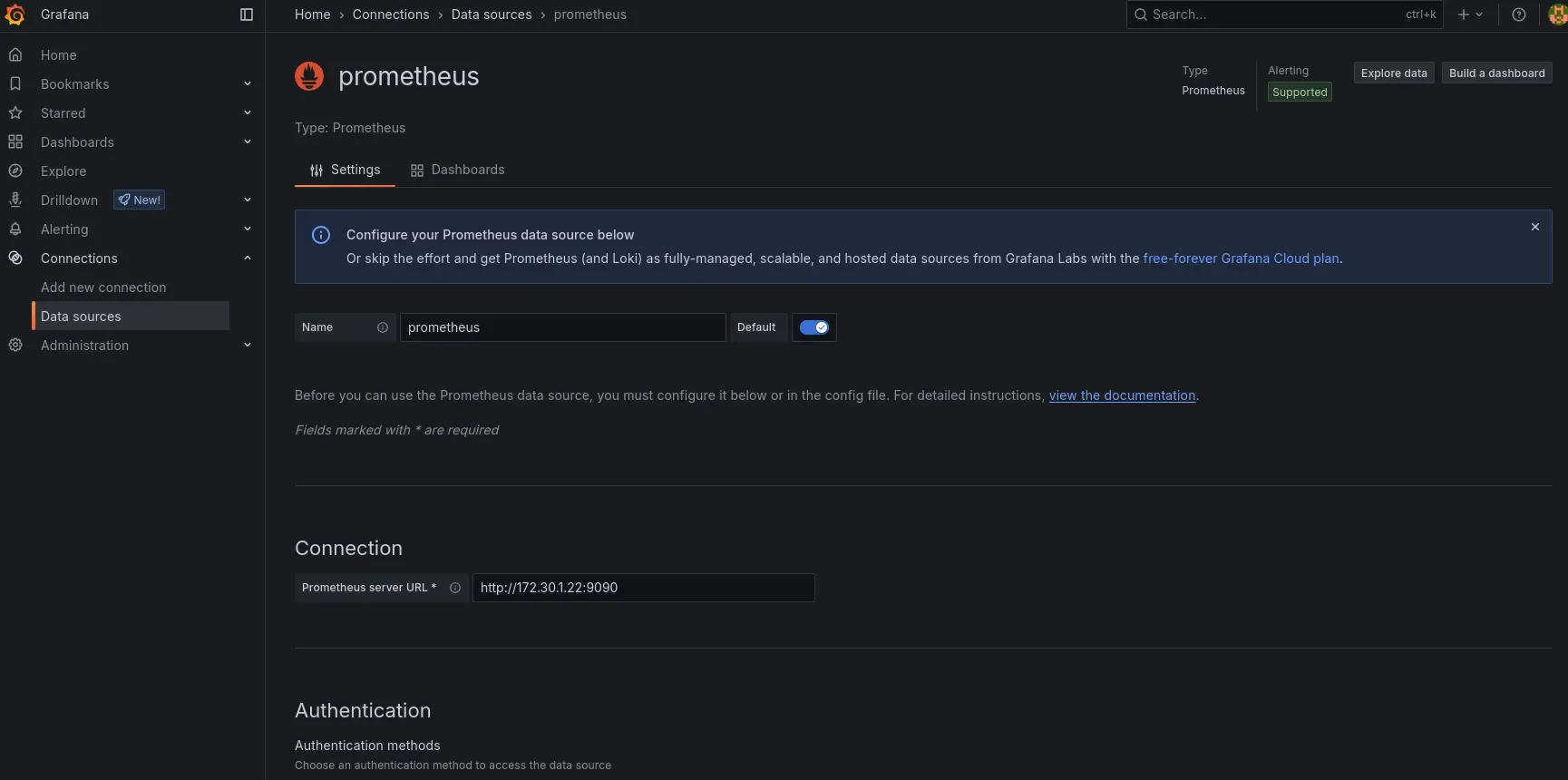Switch to the Settings tab
The width and height of the screenshot is (1568, 780).
point(345,170)
